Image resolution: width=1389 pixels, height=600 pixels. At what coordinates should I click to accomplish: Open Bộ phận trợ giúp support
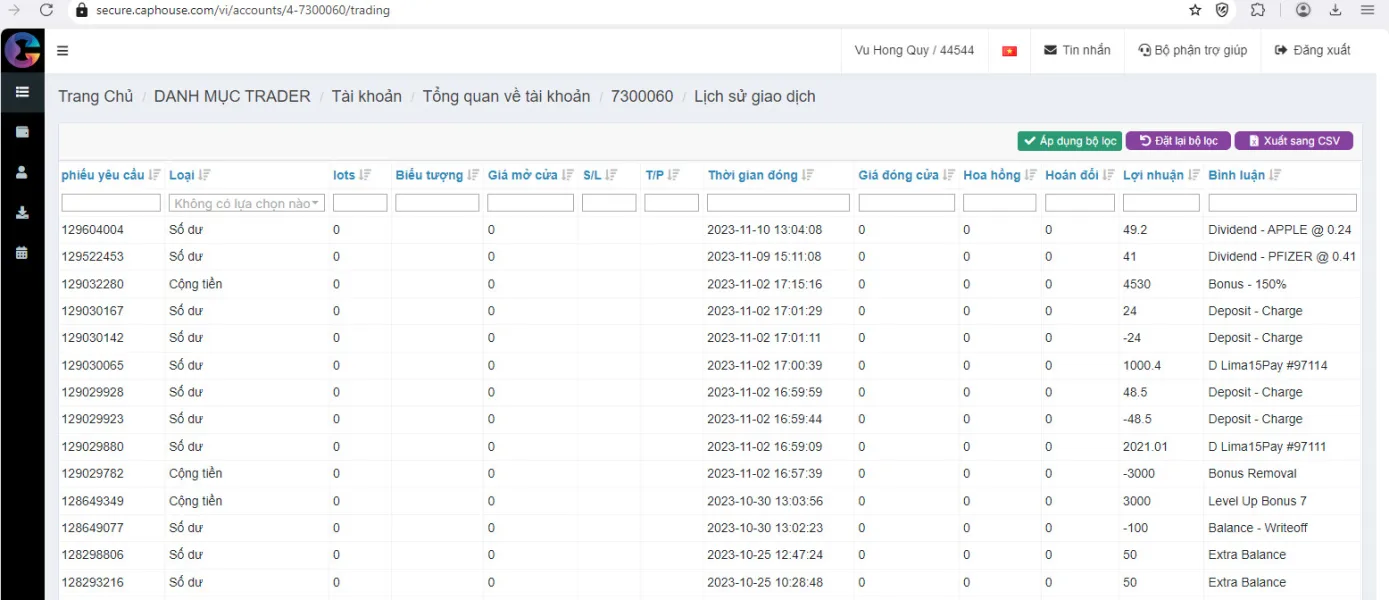[x=1192, y=50]
